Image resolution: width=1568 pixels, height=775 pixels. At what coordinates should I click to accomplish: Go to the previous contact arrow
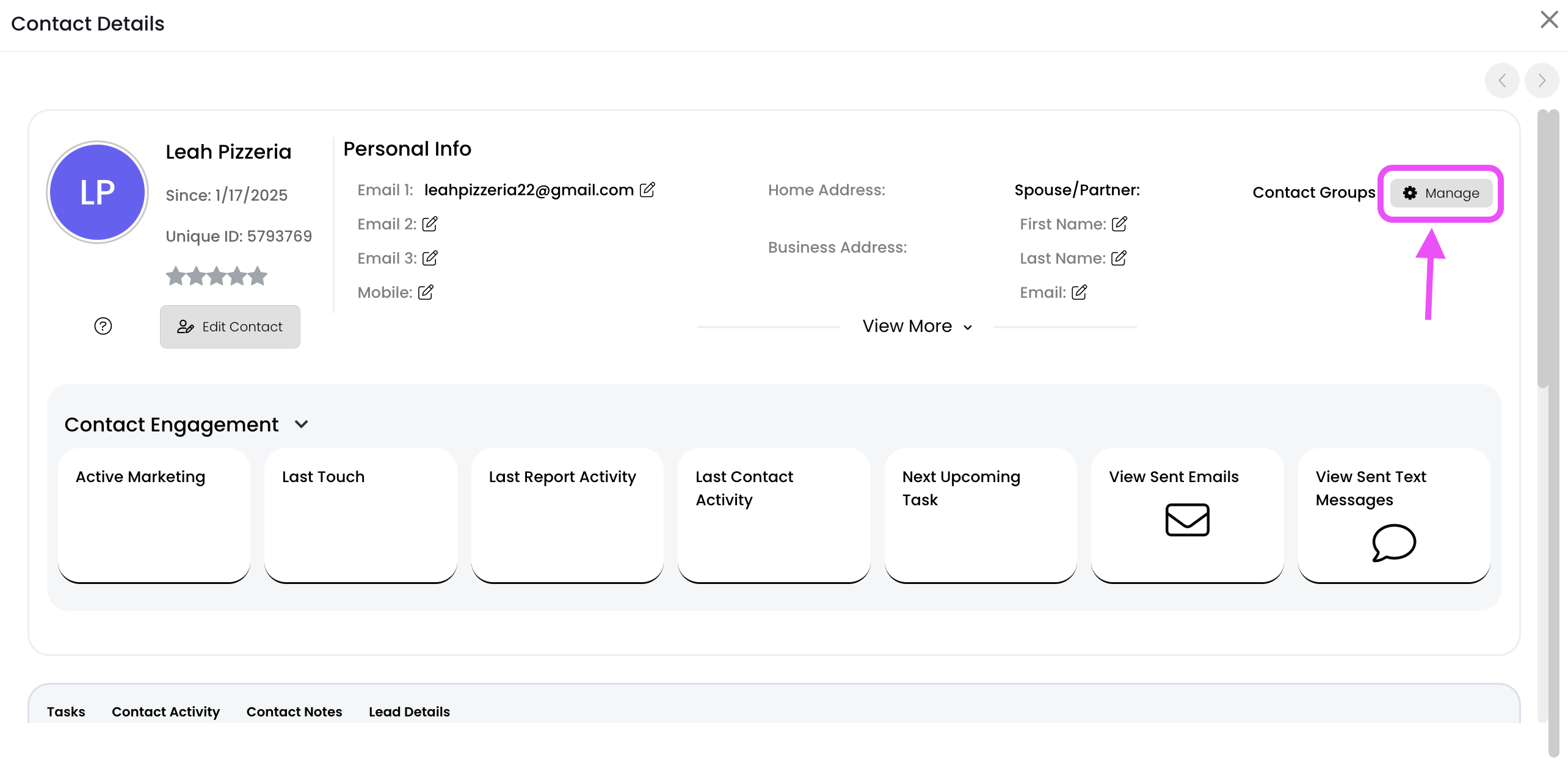1502,81
